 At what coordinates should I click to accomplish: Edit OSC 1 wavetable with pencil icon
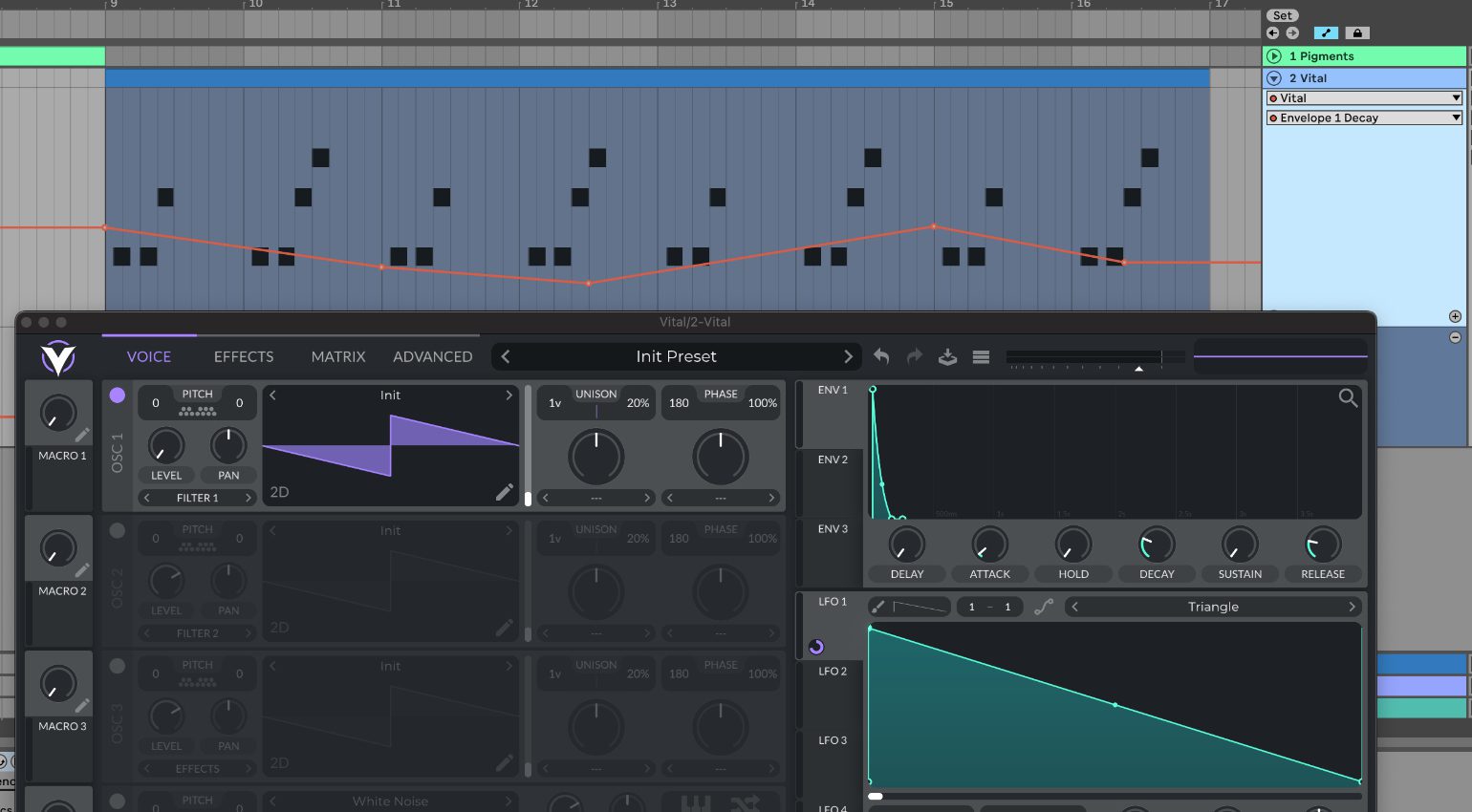point(504,492)
